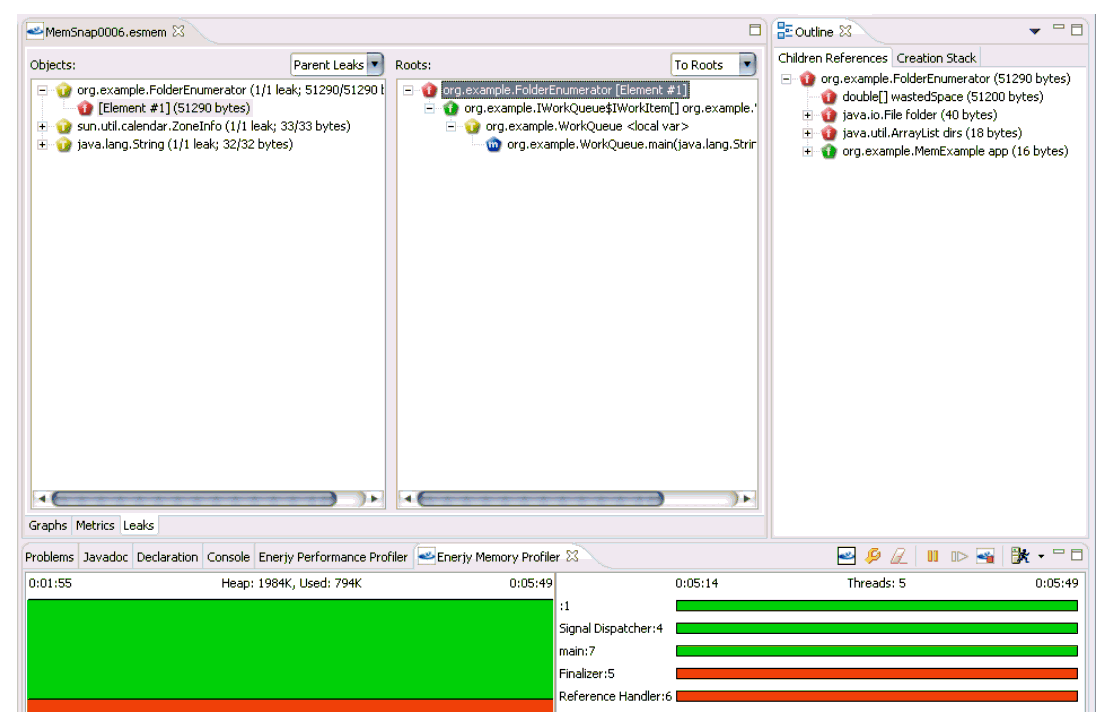Open the Outline view menu arrow
The height and width of the screenshot is (717, 1114).
[1035, 32]
